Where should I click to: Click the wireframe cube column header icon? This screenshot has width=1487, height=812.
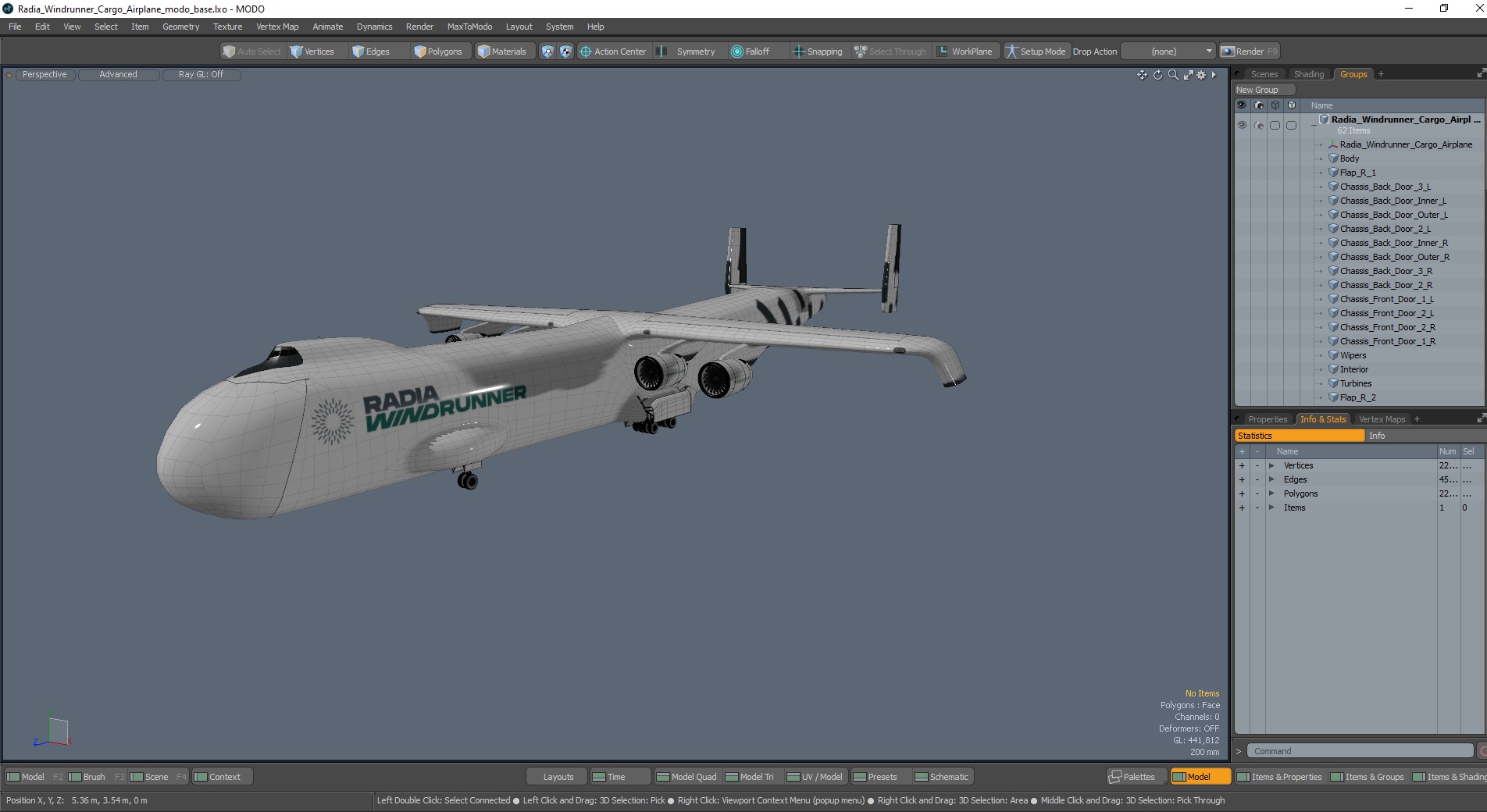[1275, 105]
